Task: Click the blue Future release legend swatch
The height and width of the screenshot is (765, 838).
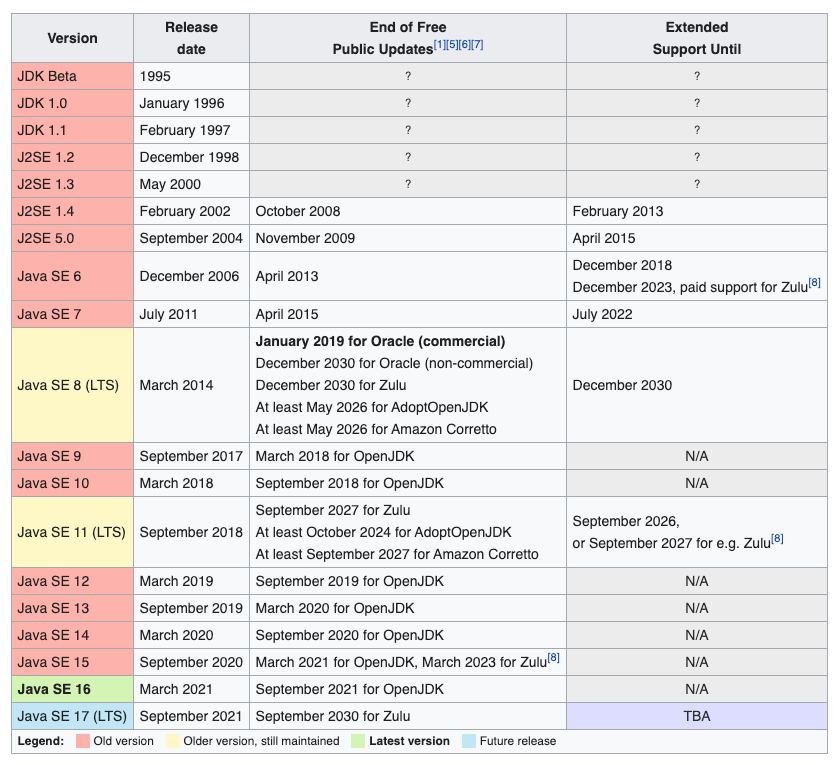Action: (469, 741)
